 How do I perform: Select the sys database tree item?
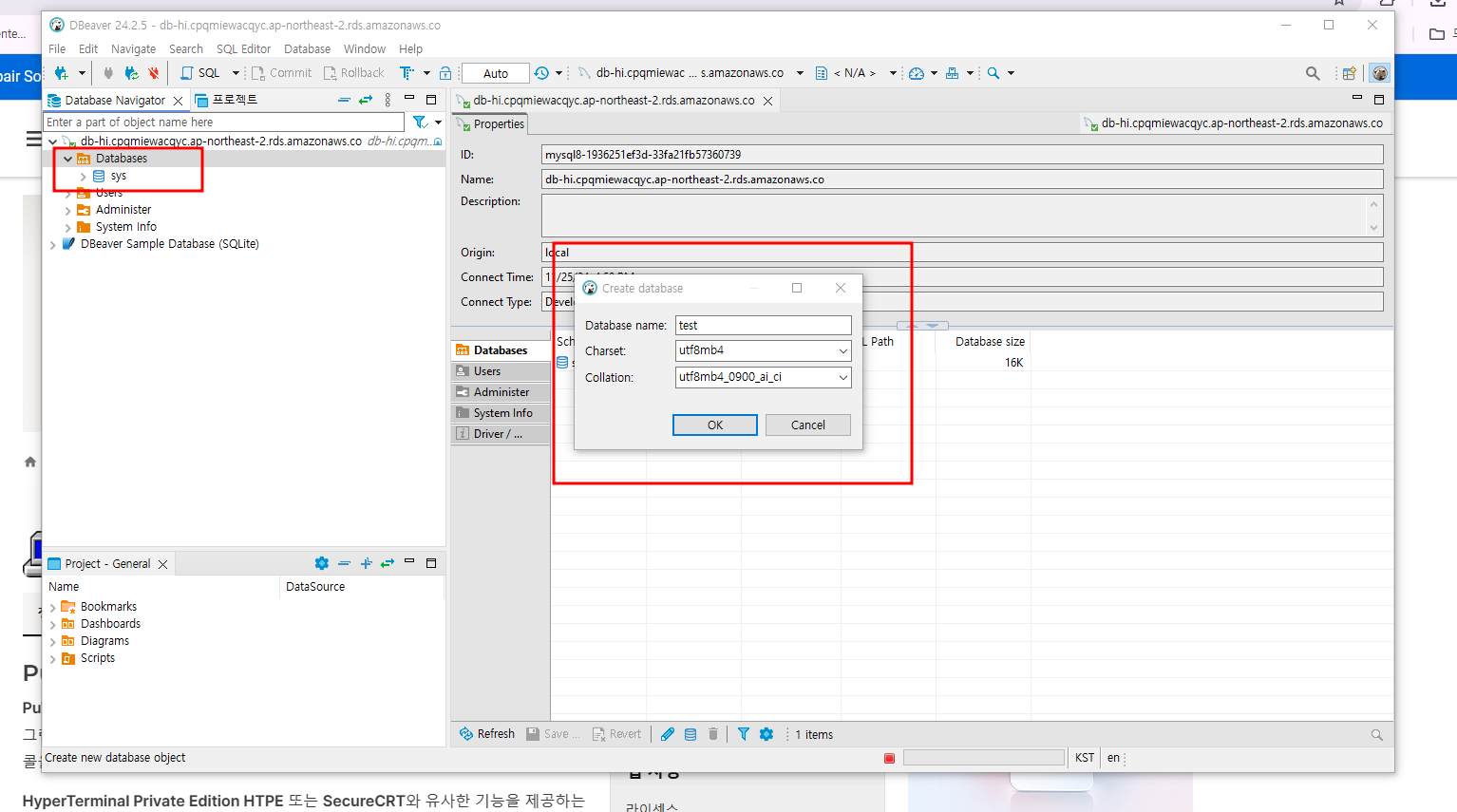tap(118, 176)
